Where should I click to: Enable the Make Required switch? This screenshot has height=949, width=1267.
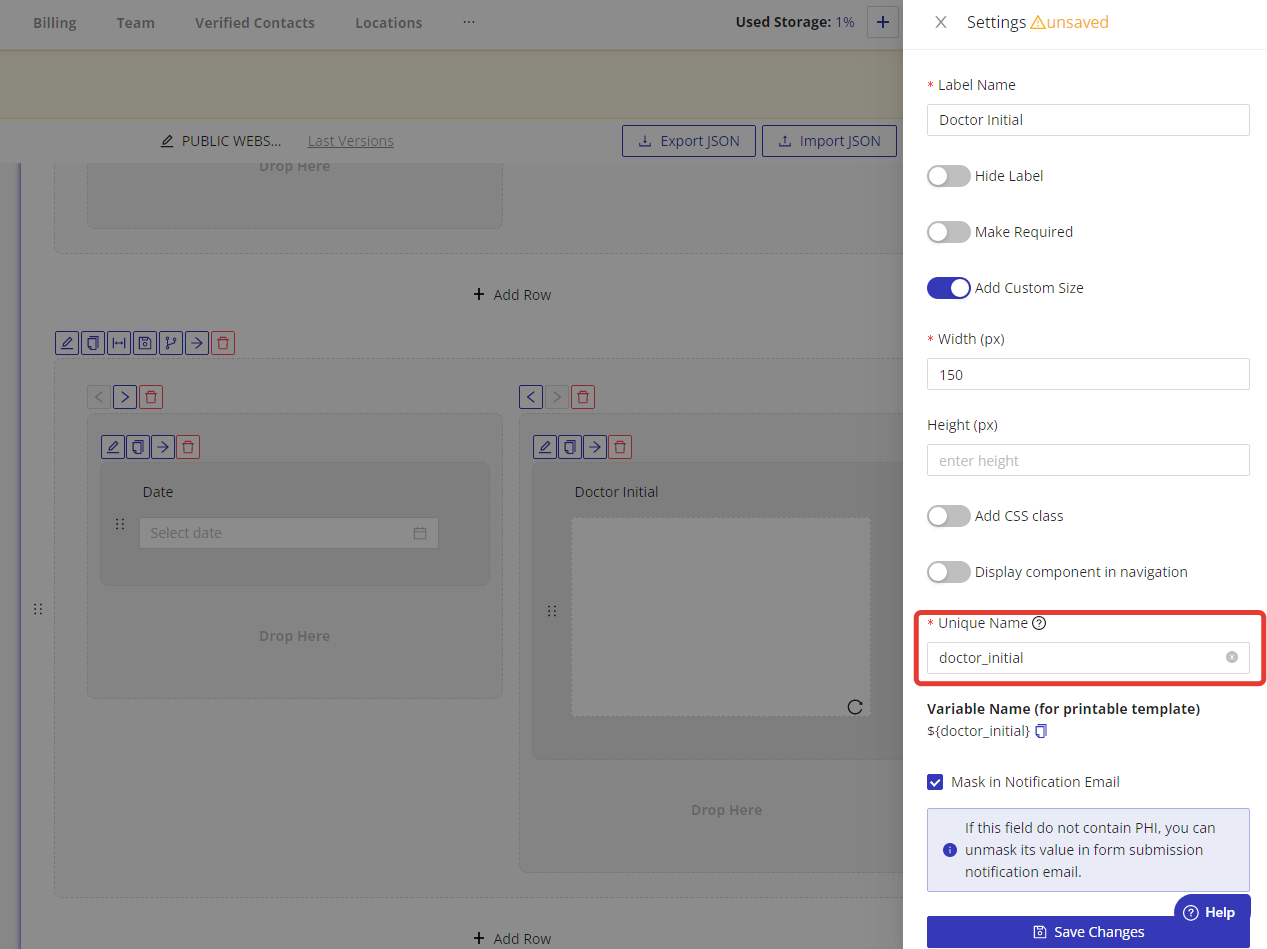[949, 232]
